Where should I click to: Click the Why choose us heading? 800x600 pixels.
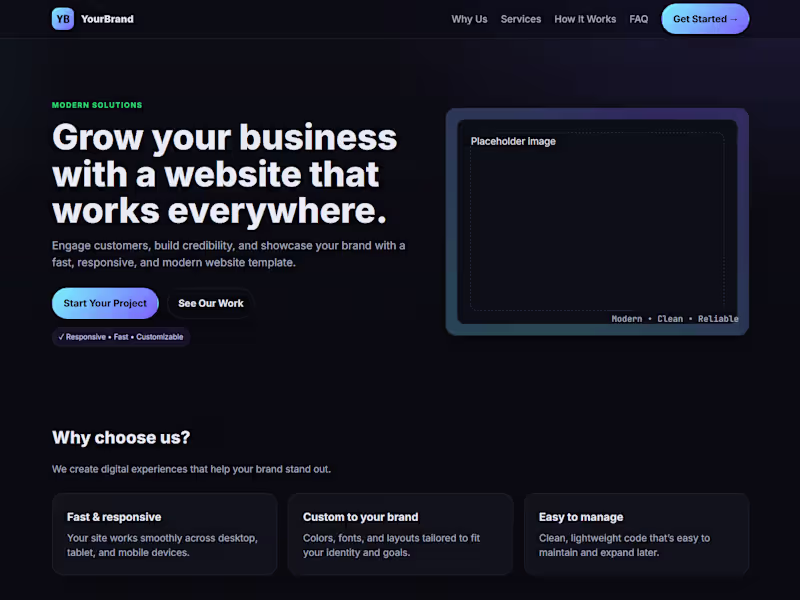119,437
